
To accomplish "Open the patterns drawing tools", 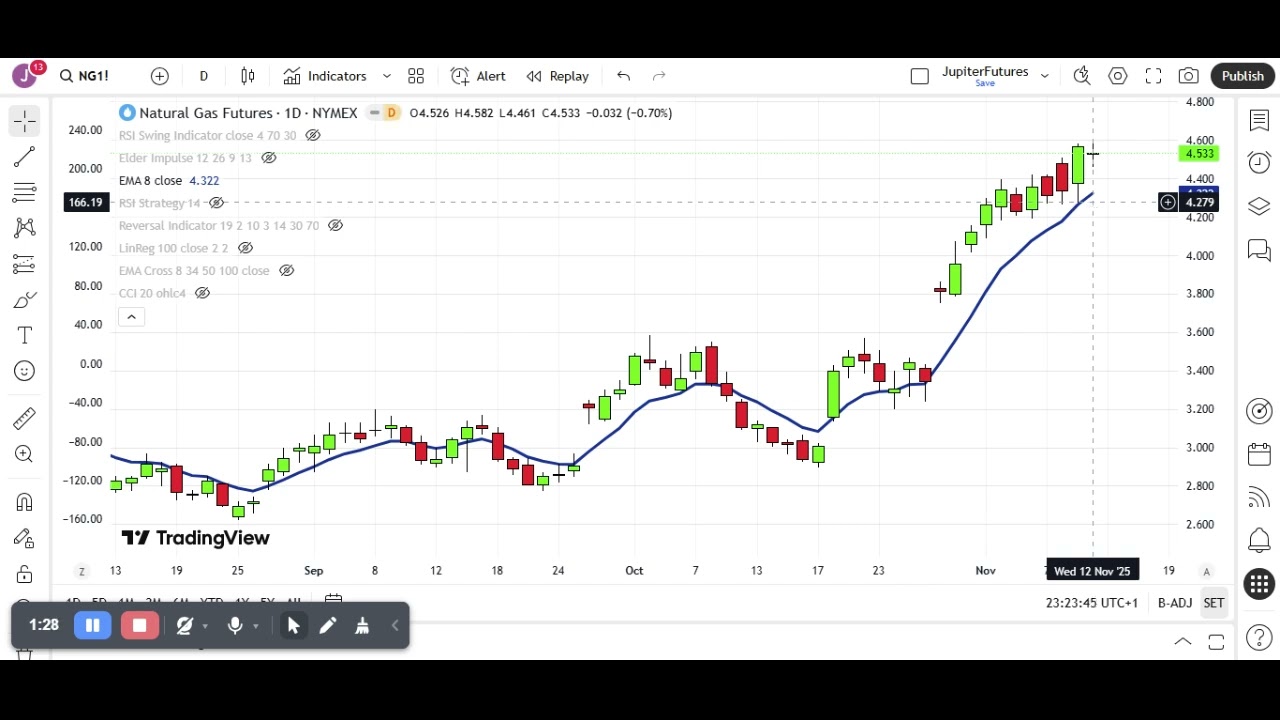I will [25, 228].
